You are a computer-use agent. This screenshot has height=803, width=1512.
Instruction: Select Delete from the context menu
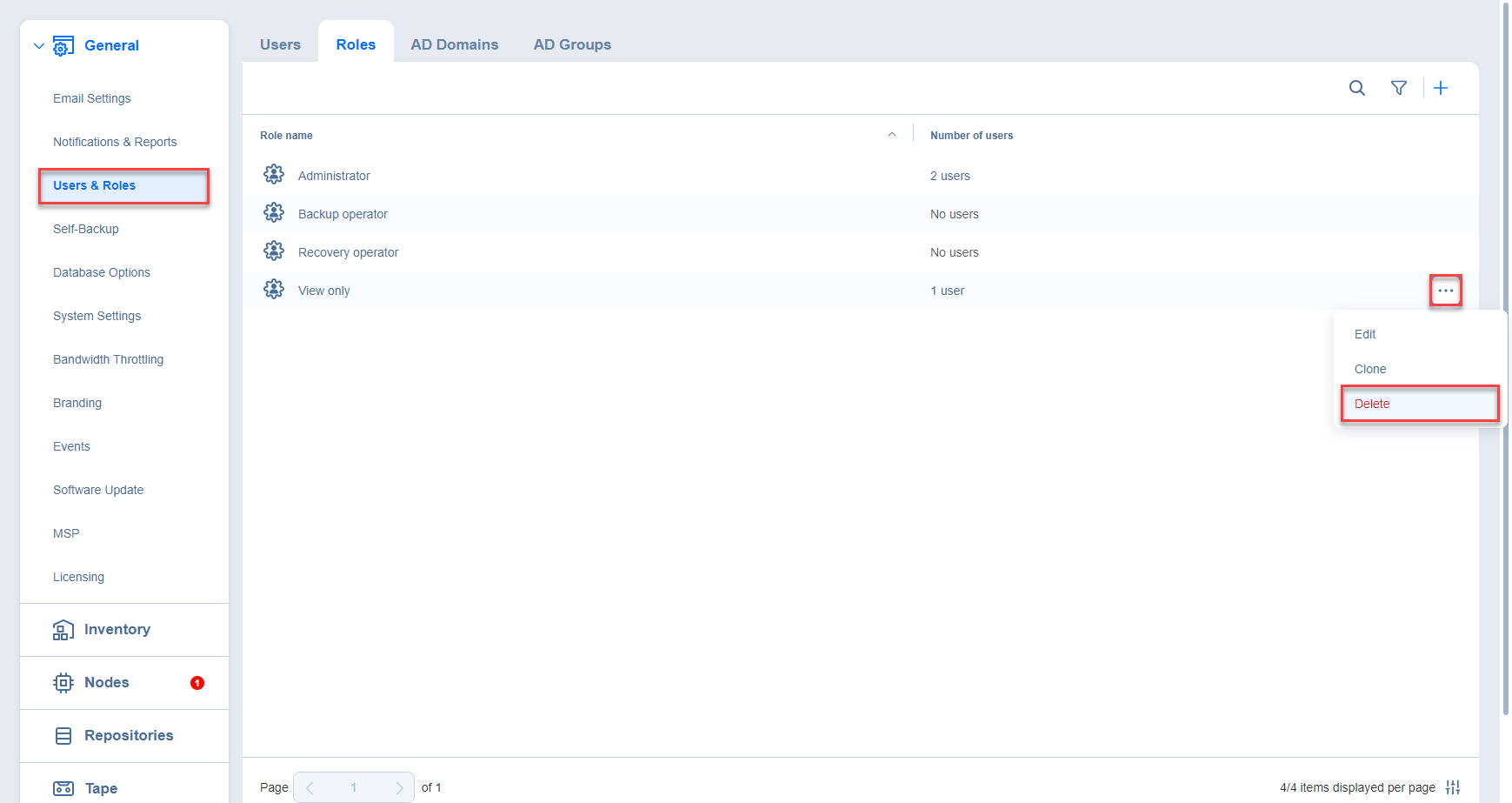[1372, 404]
